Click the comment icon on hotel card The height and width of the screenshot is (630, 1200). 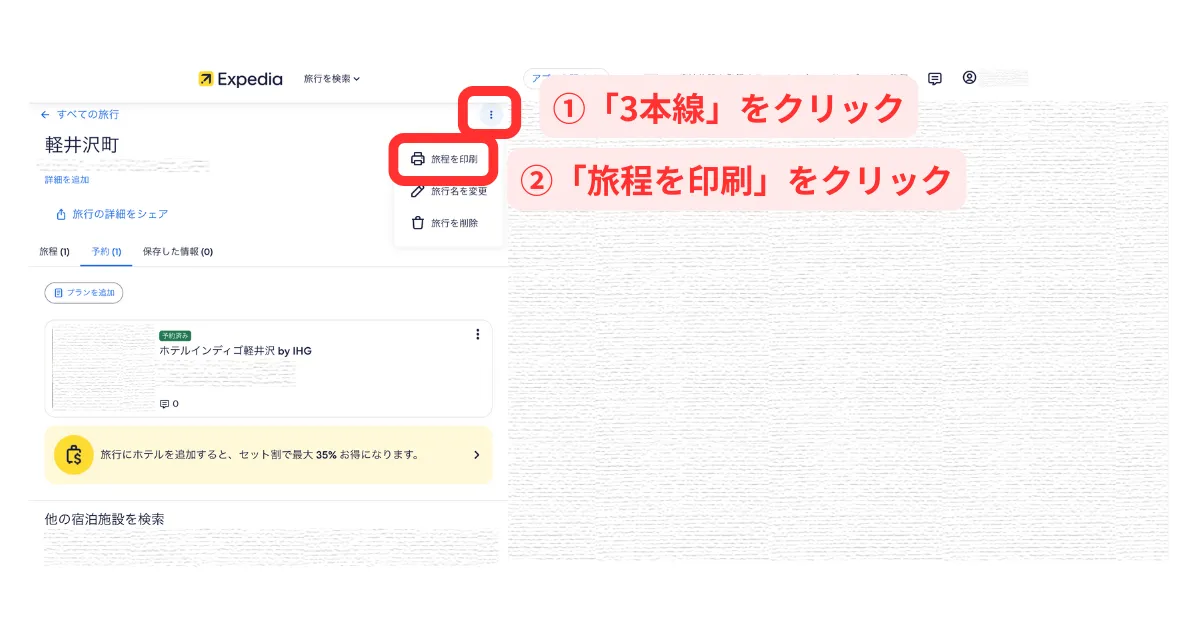[165, 404]
